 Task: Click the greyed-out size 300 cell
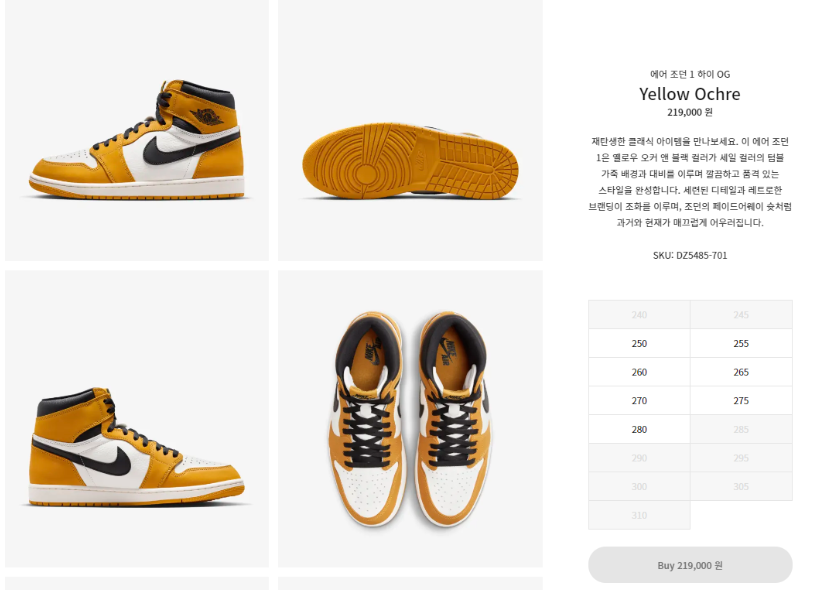coord(639,486)
